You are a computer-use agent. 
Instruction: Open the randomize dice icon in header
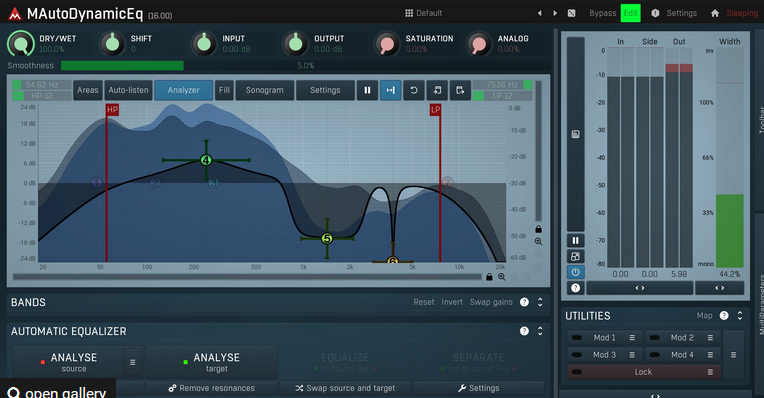click(572, 13)
